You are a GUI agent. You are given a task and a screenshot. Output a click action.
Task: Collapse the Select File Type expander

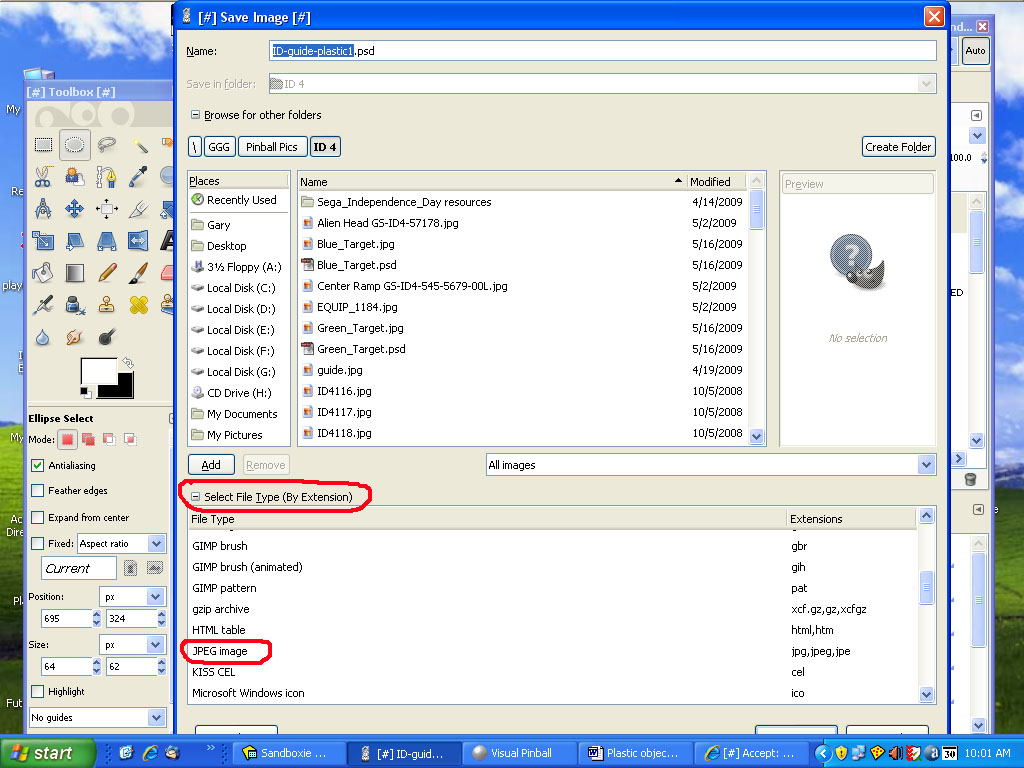point(196,497)
